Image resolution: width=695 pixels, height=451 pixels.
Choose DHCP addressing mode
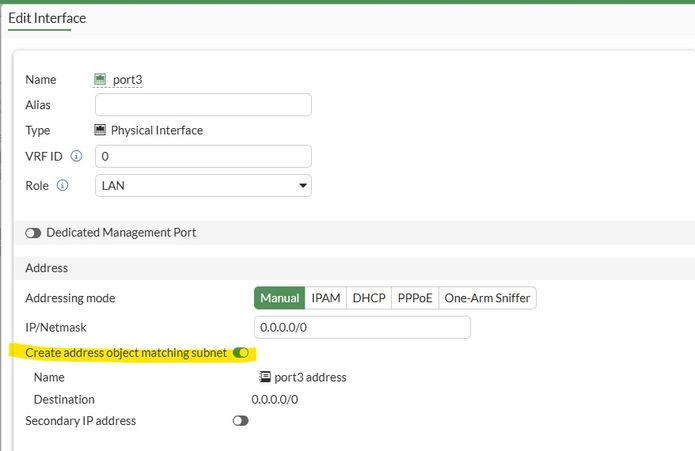pos(370,298)
